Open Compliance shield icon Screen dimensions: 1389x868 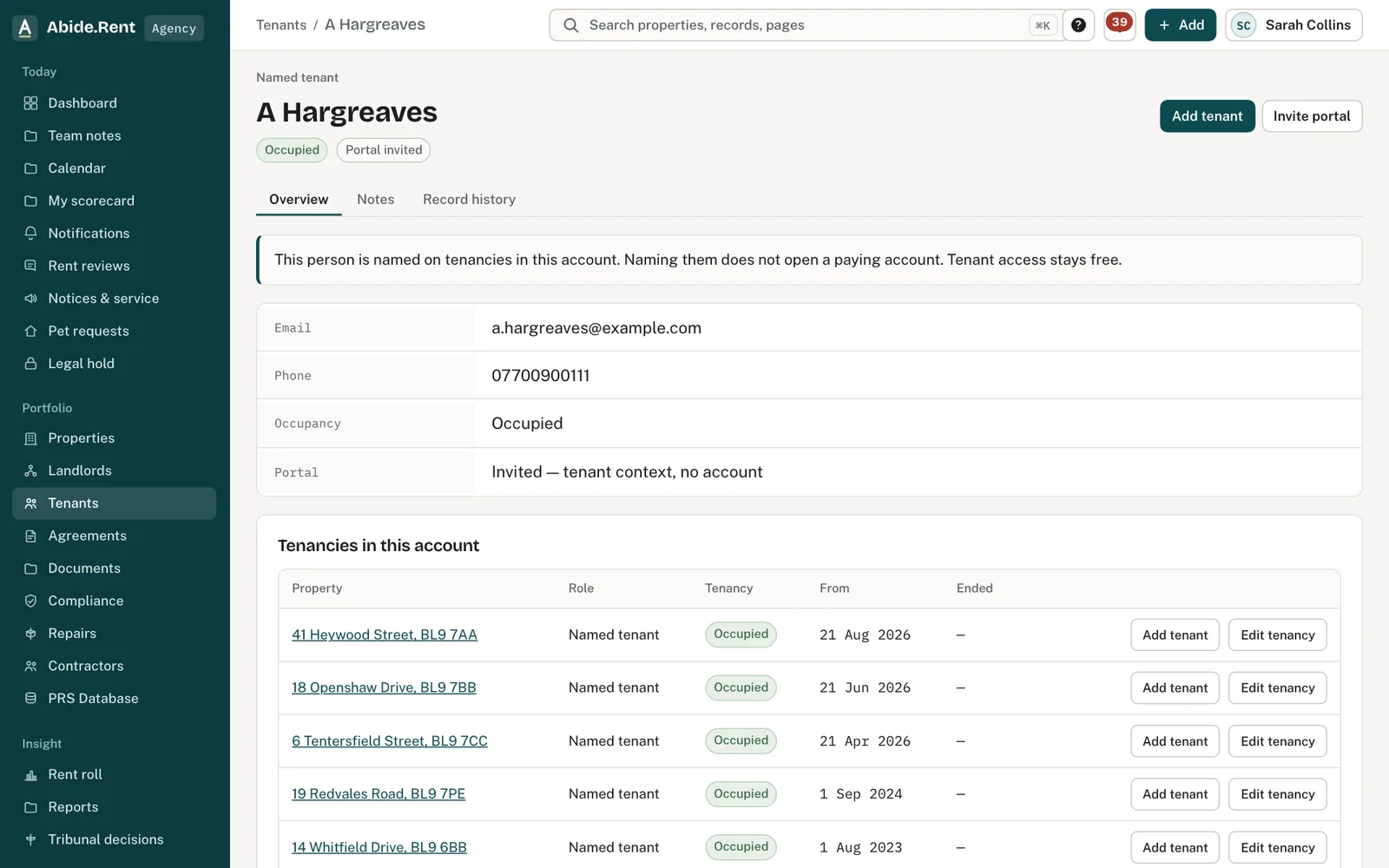coord(30,601)
